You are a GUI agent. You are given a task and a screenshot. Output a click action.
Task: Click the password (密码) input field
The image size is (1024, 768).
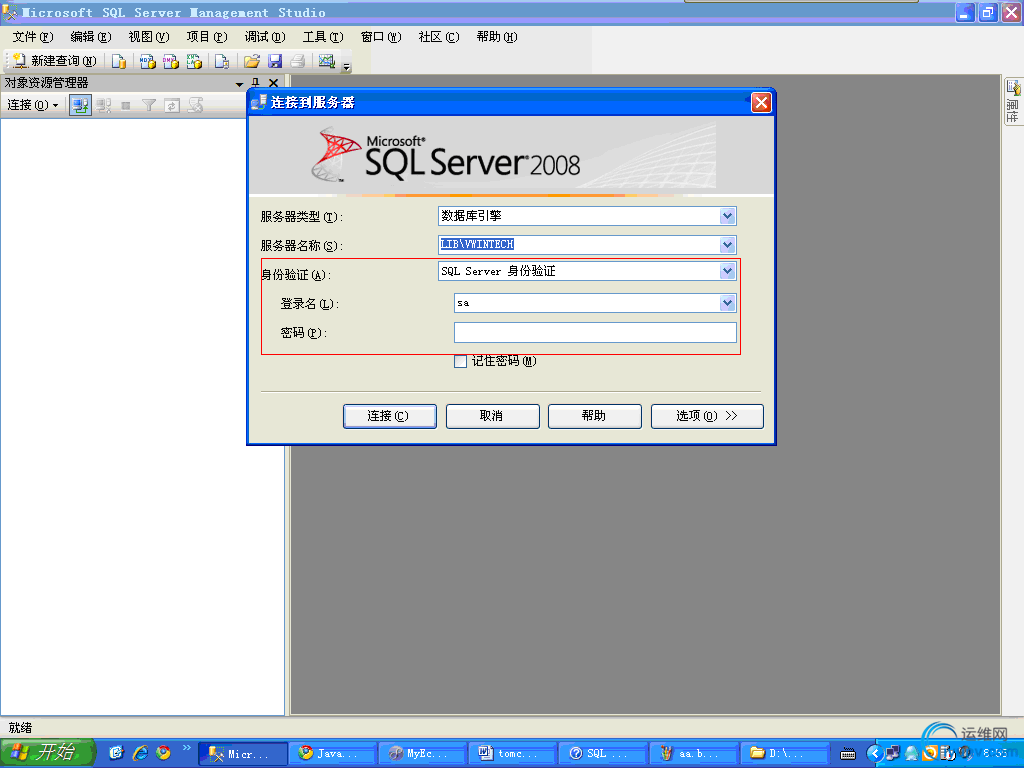(x=595, y=332)
